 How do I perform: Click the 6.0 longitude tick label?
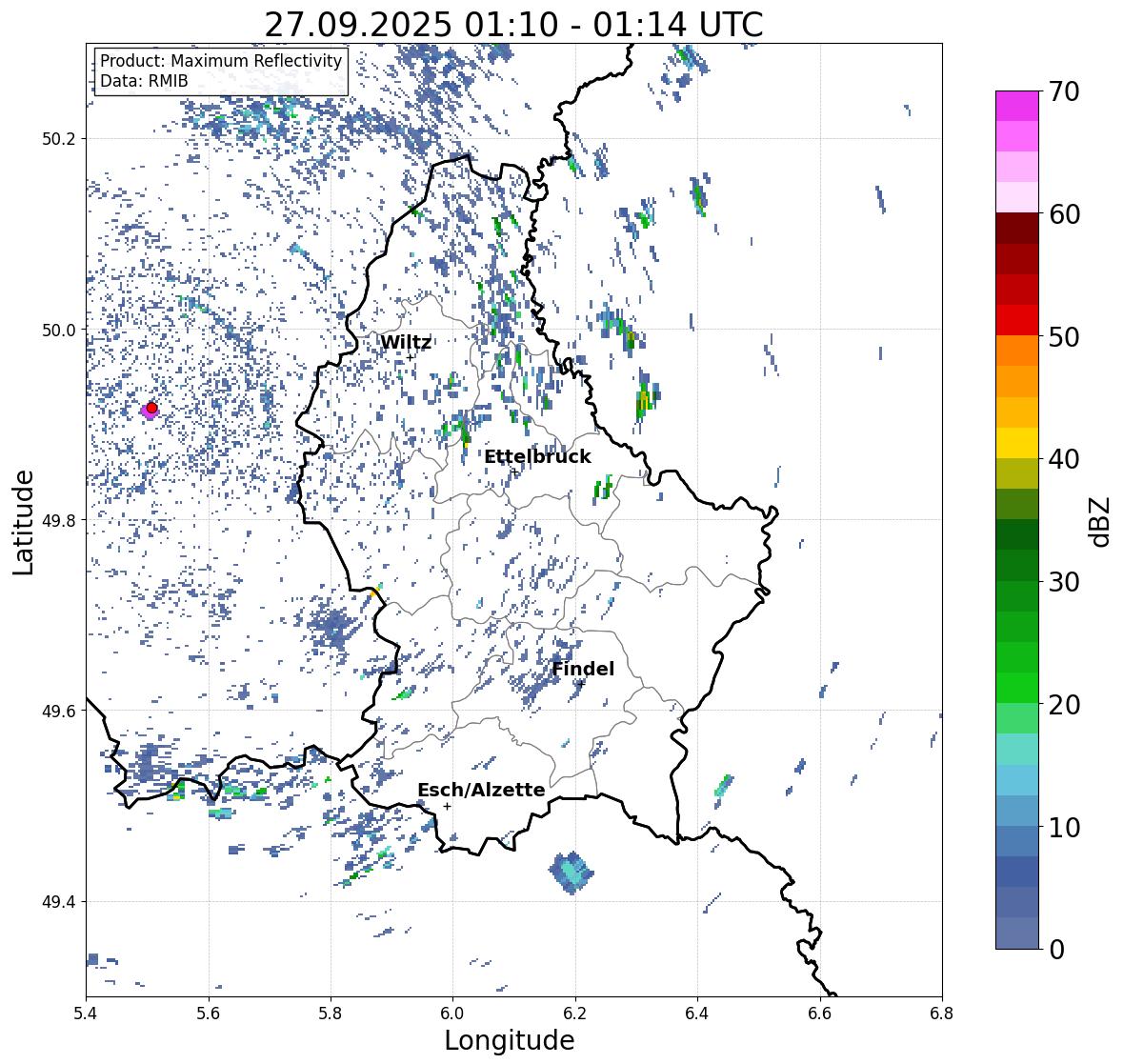click(452, 1014)
